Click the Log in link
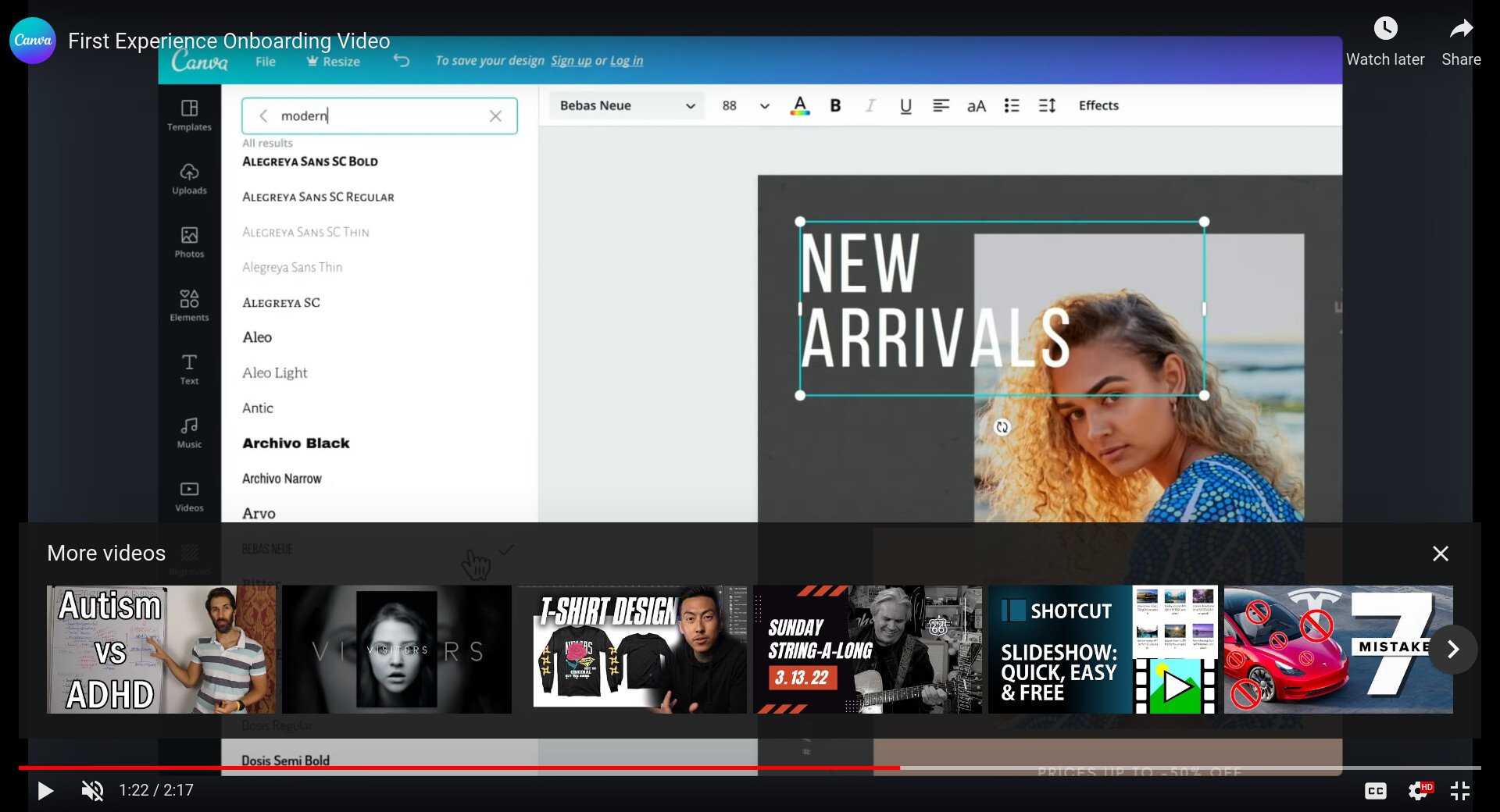Viewport: 1500px width, 812px height. pyautogui.click(x=626, y=61)
